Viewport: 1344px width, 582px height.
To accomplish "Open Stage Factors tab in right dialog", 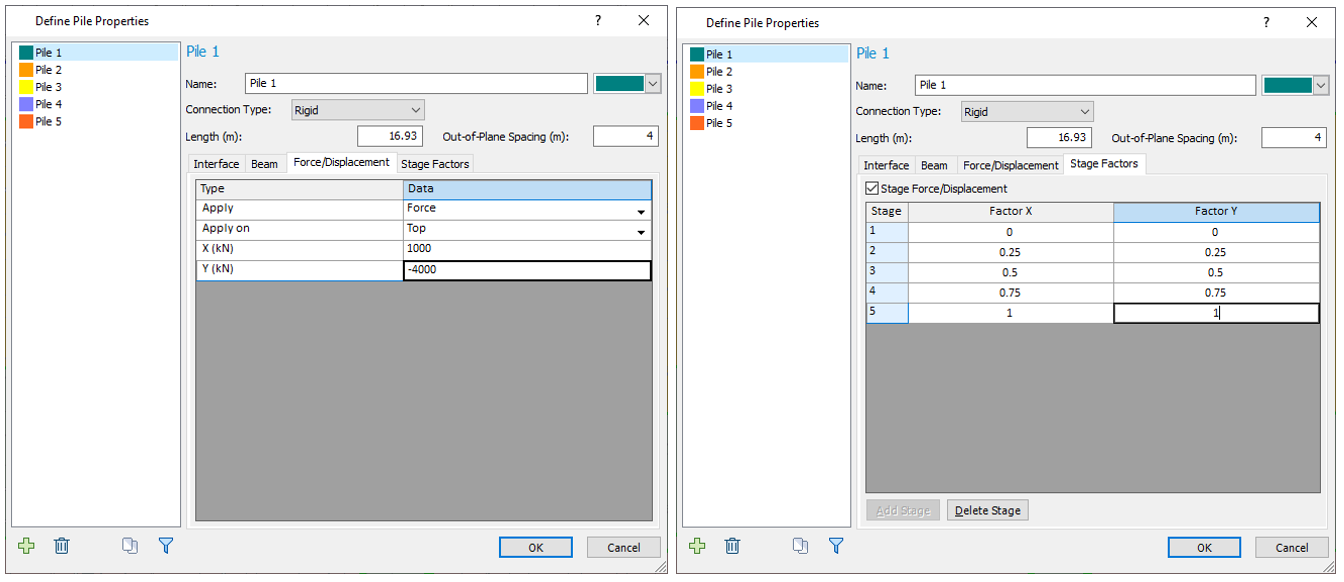I will 1104,164.
